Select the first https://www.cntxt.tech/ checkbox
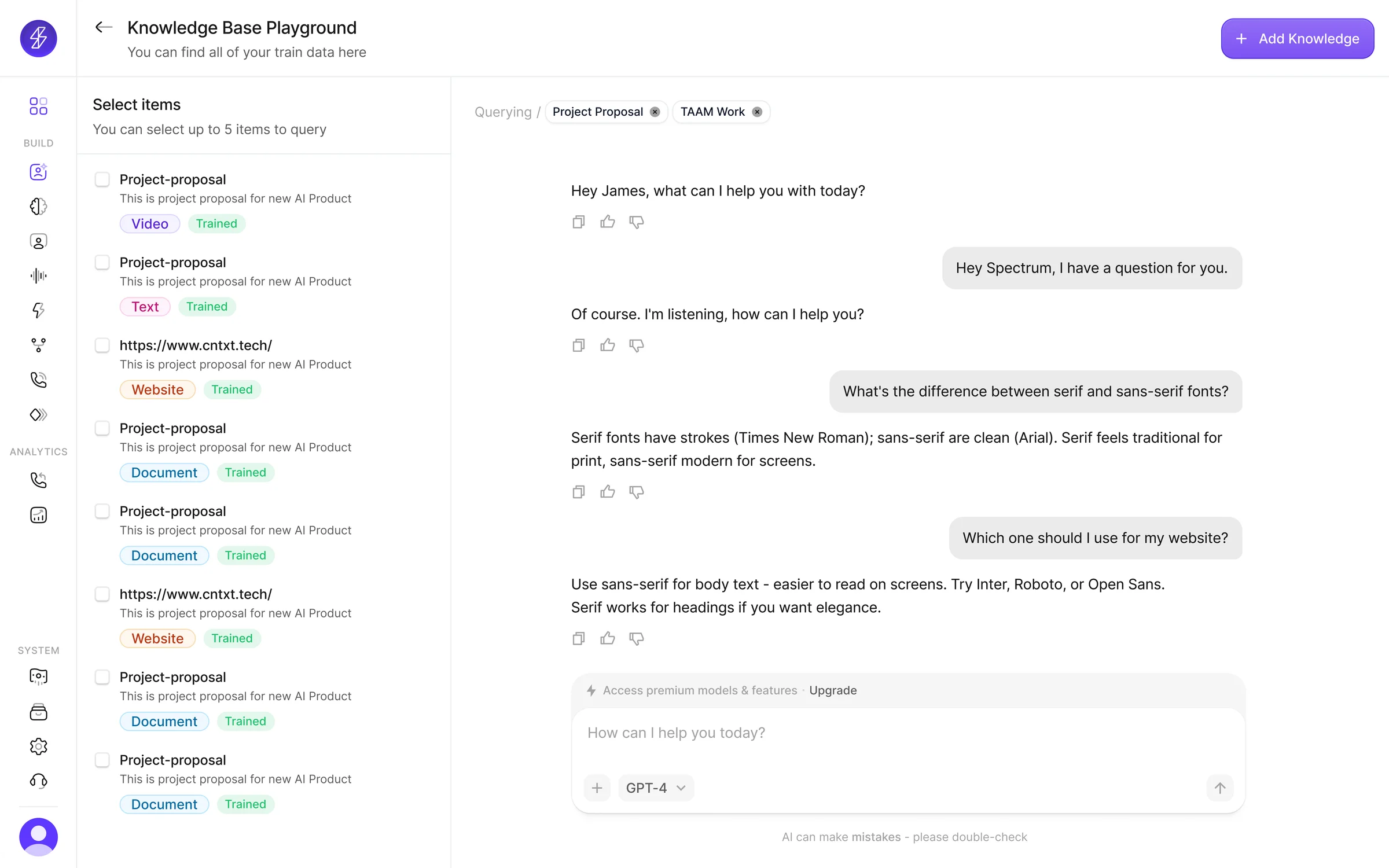 tap(102, 345)
